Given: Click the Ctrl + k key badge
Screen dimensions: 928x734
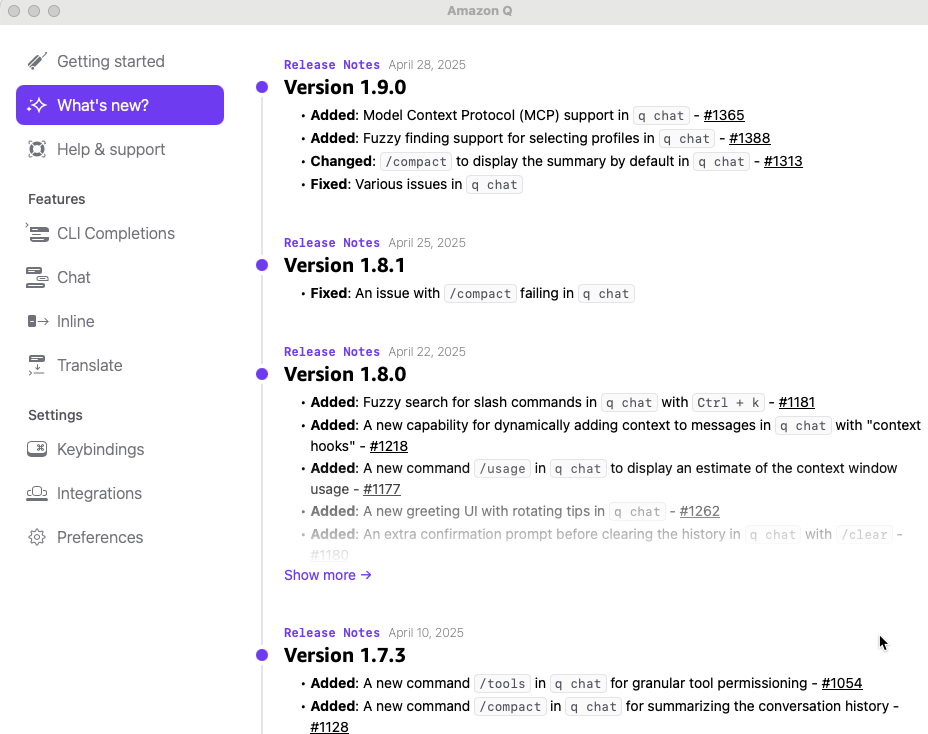Looking at the screenshot, I should click(729, 403).
